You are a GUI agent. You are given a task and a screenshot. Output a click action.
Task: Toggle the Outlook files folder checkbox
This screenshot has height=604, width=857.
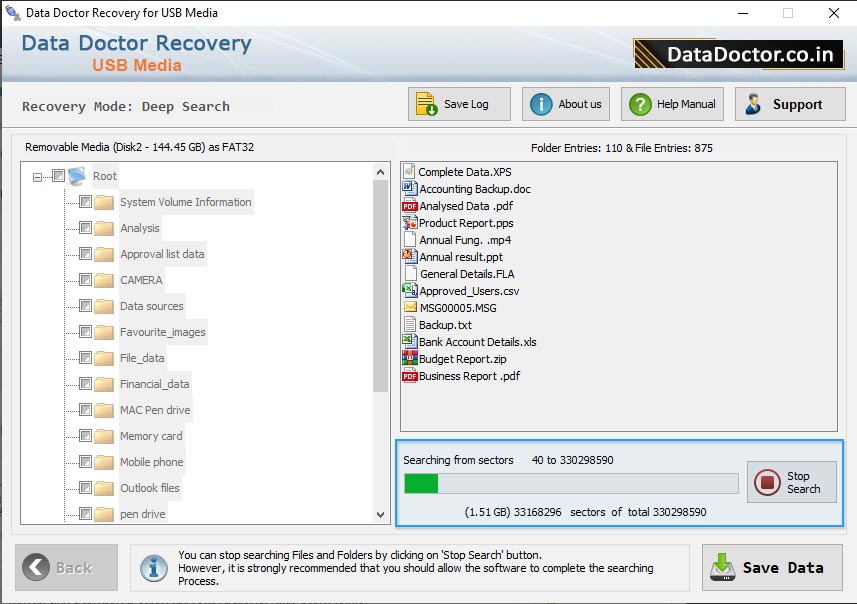(x=85, y=488)
